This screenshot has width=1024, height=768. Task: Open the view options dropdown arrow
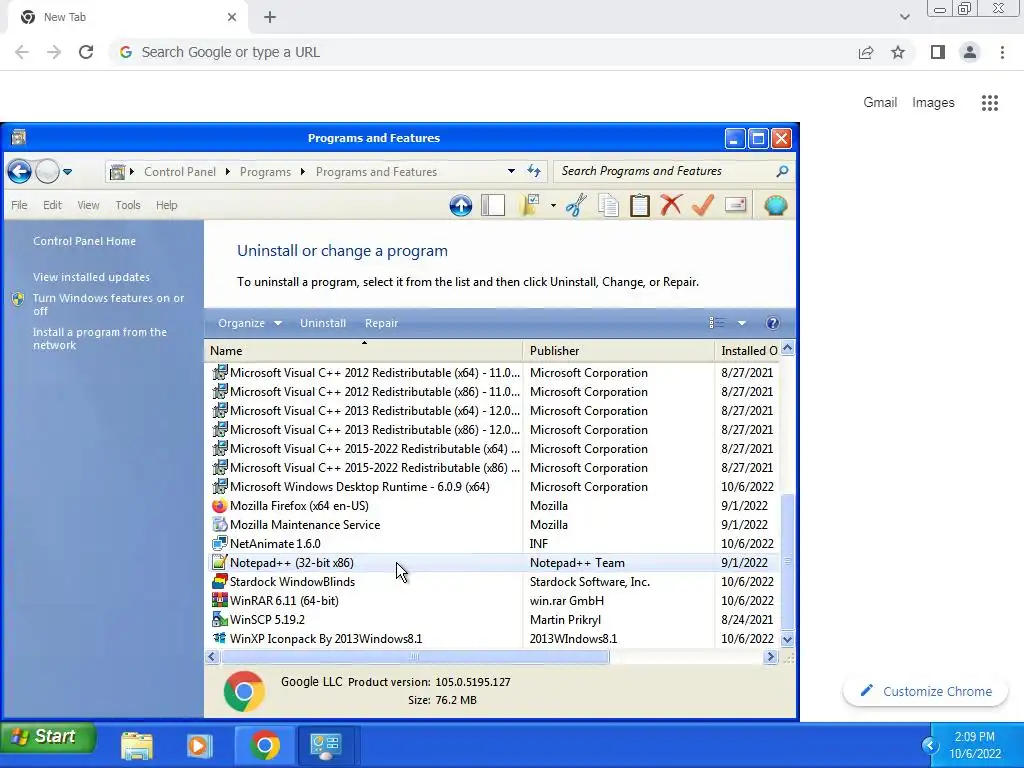pos(742,323)
